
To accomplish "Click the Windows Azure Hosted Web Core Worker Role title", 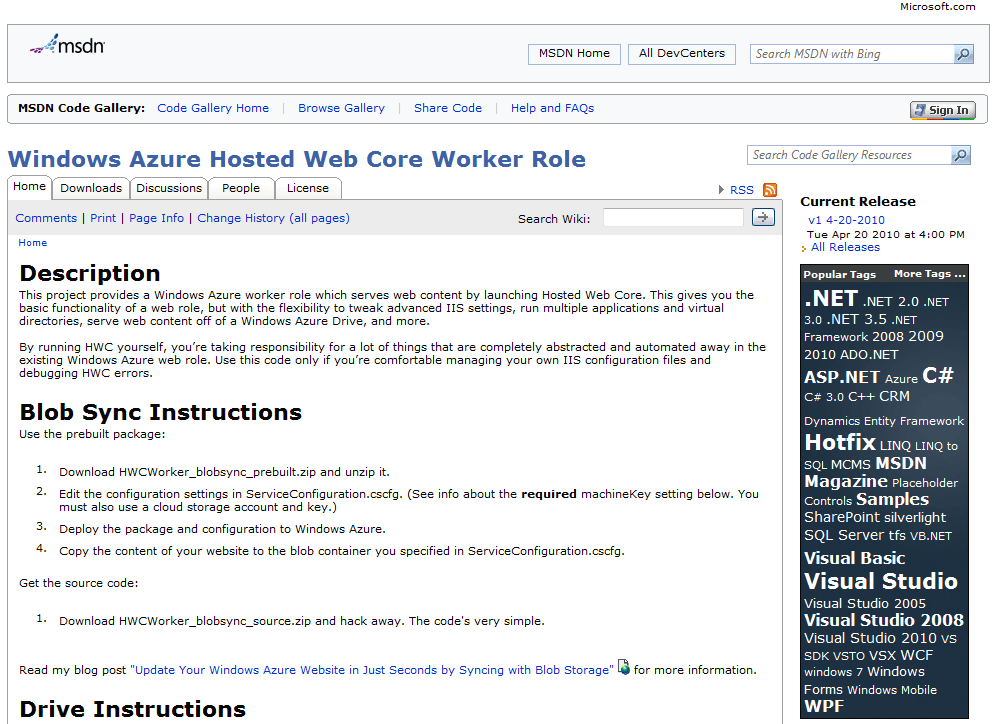I will pyautogui.click(x=297, y=159).
